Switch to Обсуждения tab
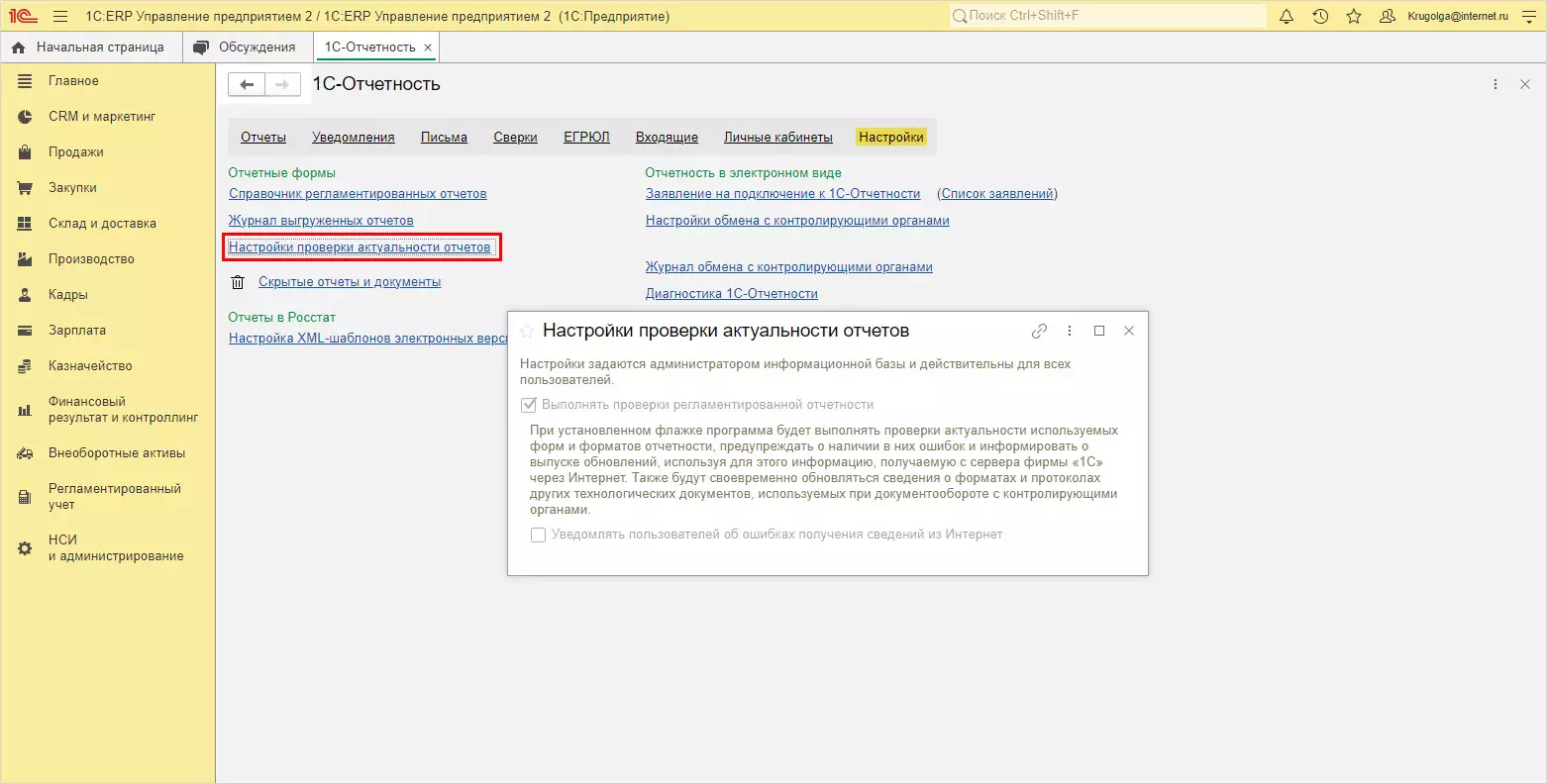The image size is (1547, 784). pos(247,48)
